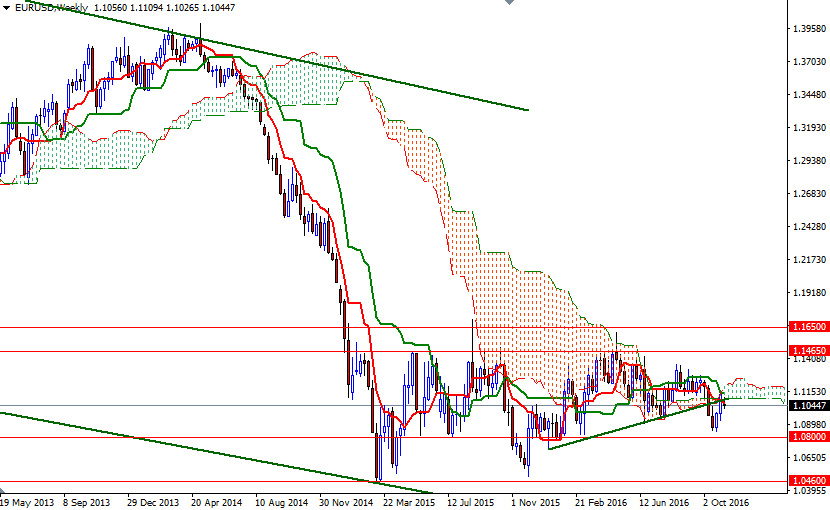Screen dimensions: 830x510
Task: Click the 1.34480 price scale value
Action: coord(810,95)
